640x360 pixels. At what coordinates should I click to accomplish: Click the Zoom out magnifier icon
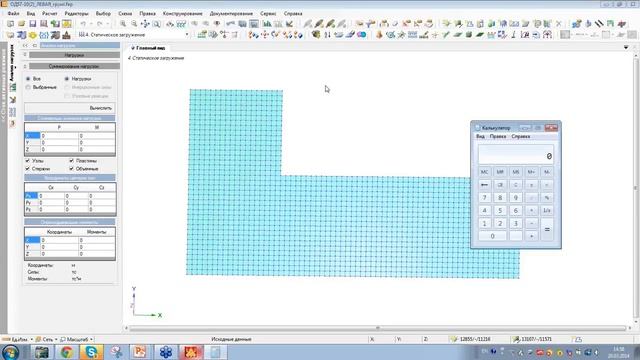[x=134, y=24]
